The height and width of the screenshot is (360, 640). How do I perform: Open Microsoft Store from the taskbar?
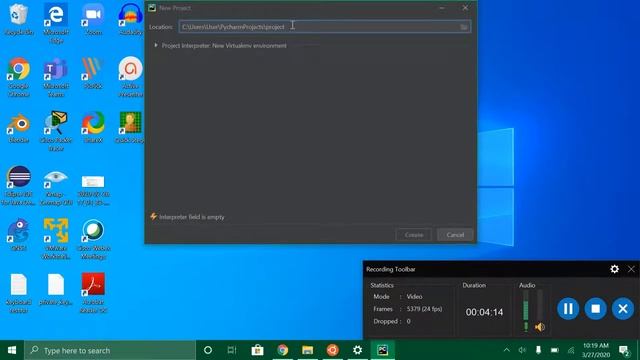pos(257,350)
